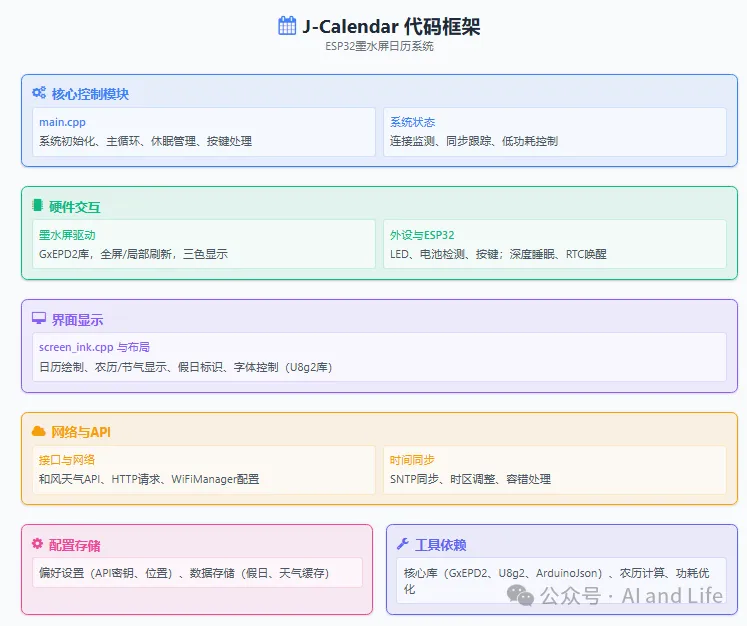Select the 工具依赖 heading
The image size is (747, 626).
pyautogui.click(x=440, y=545)
